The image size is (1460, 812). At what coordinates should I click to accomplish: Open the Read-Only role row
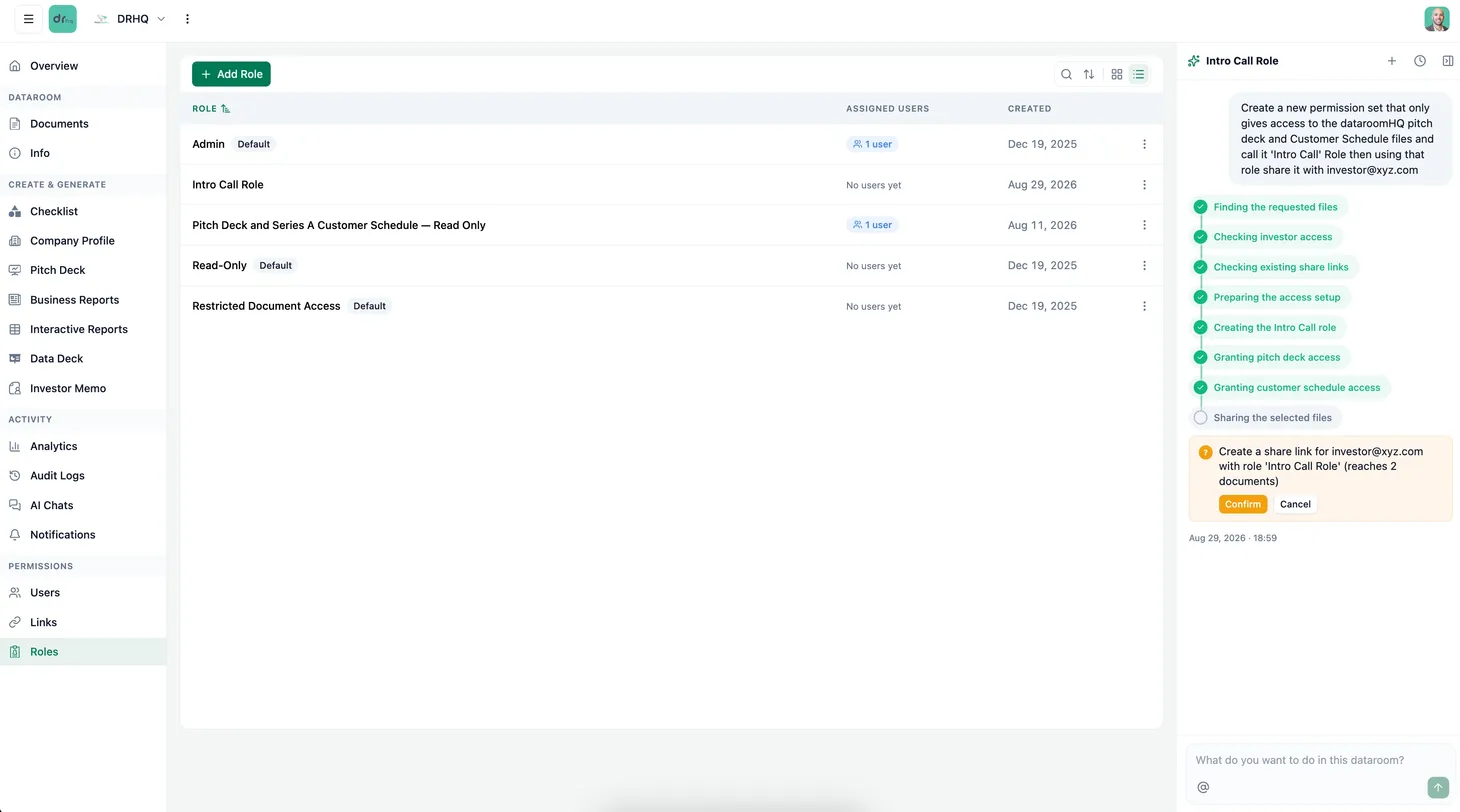[x=671, y=266]
